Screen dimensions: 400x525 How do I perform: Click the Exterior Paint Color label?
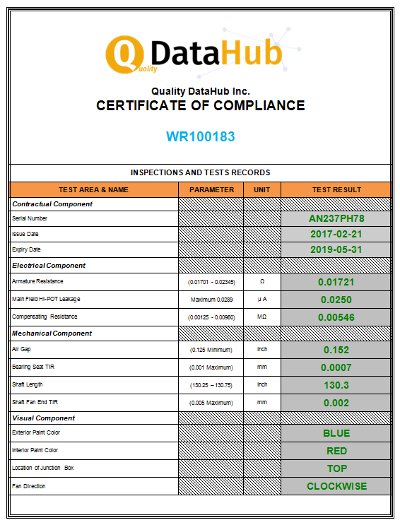36,433
